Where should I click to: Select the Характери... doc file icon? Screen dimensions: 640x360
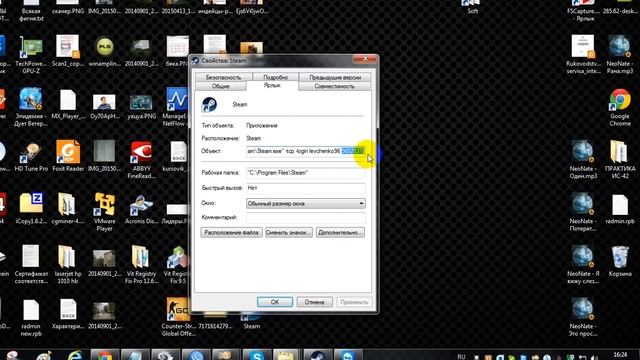pos(68,313)
